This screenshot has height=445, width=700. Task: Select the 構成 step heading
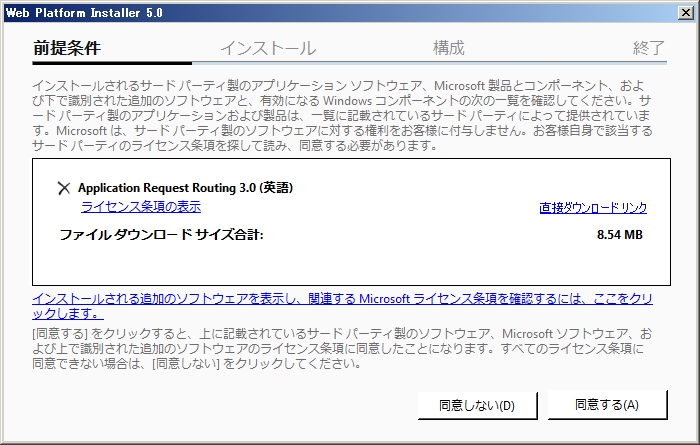(x=448, y=48)
